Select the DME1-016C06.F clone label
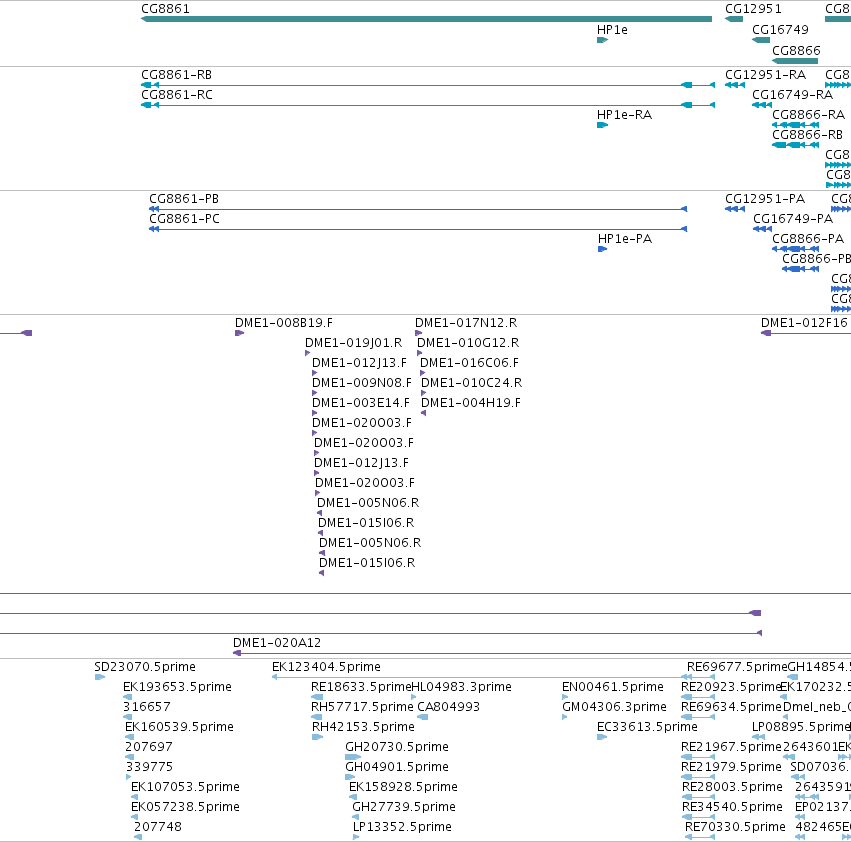 pyautogui.click(x=469, y=362)
